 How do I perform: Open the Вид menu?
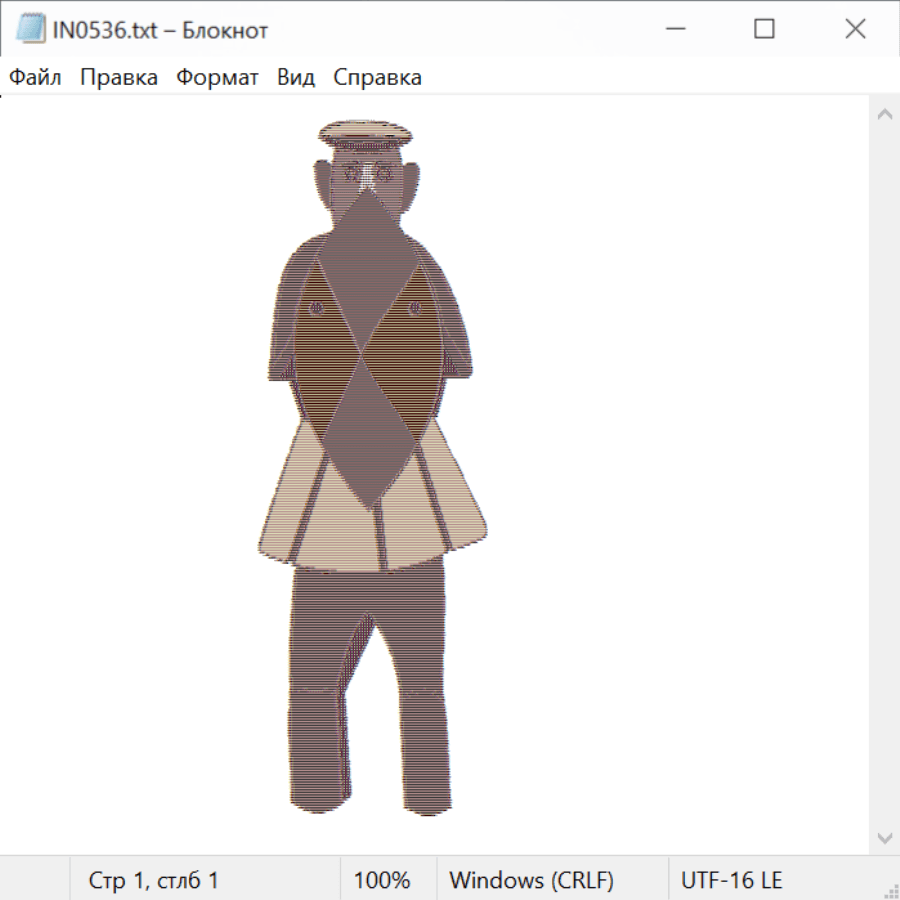pyautogui.click(x=296, y=78)
